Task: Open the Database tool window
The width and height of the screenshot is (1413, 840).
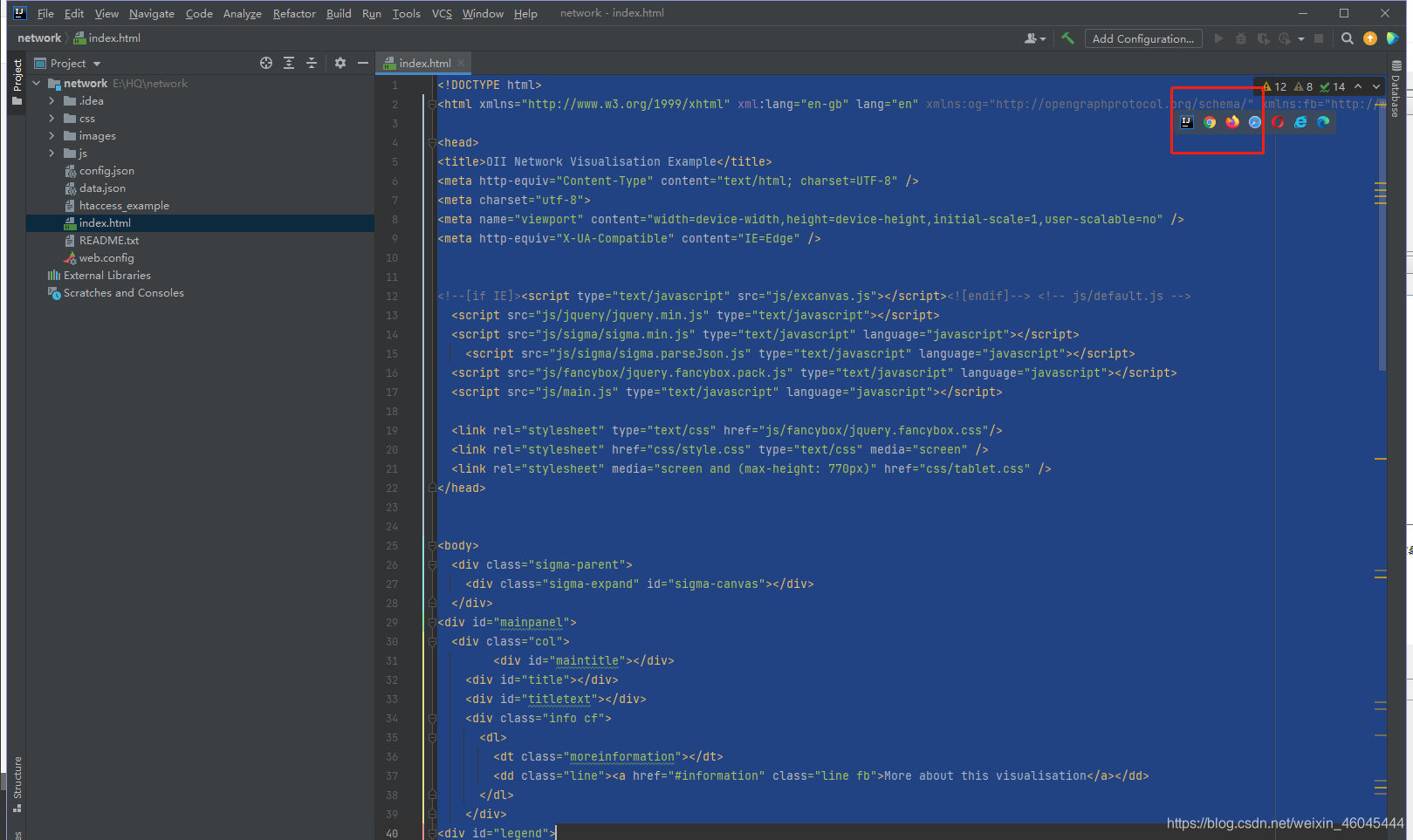Action: click(1396, 89)
